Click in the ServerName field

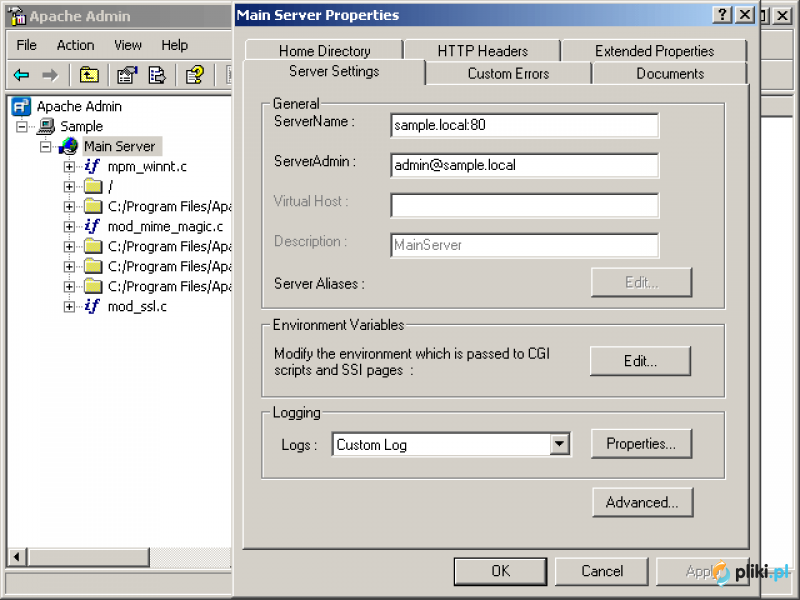coord(524,126)
